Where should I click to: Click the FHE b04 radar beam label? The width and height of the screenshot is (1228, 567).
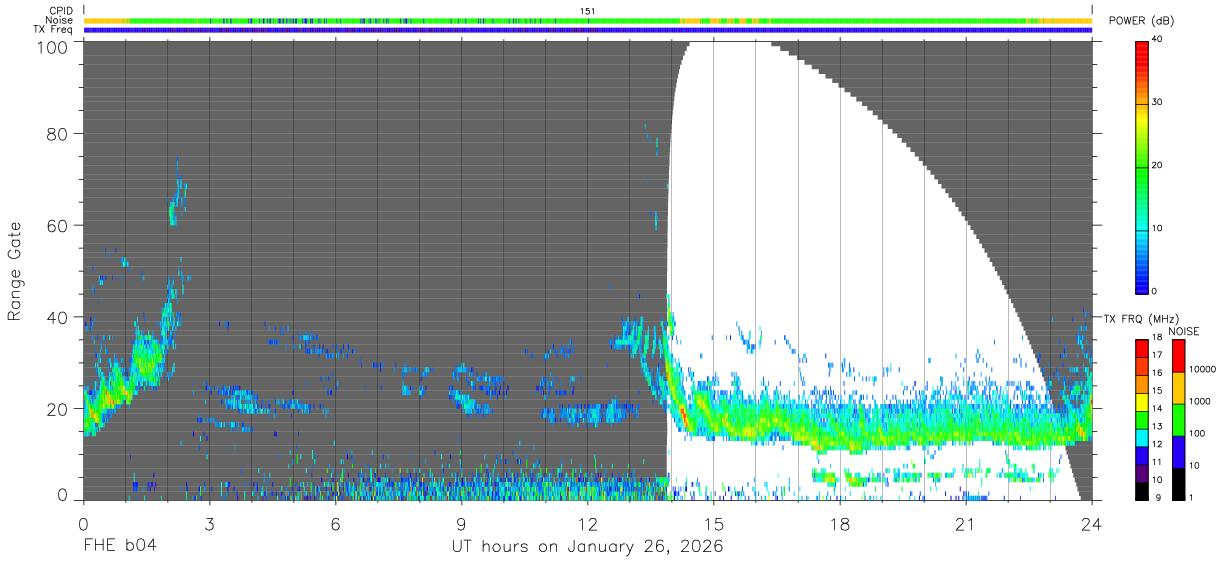click(120, 547)
